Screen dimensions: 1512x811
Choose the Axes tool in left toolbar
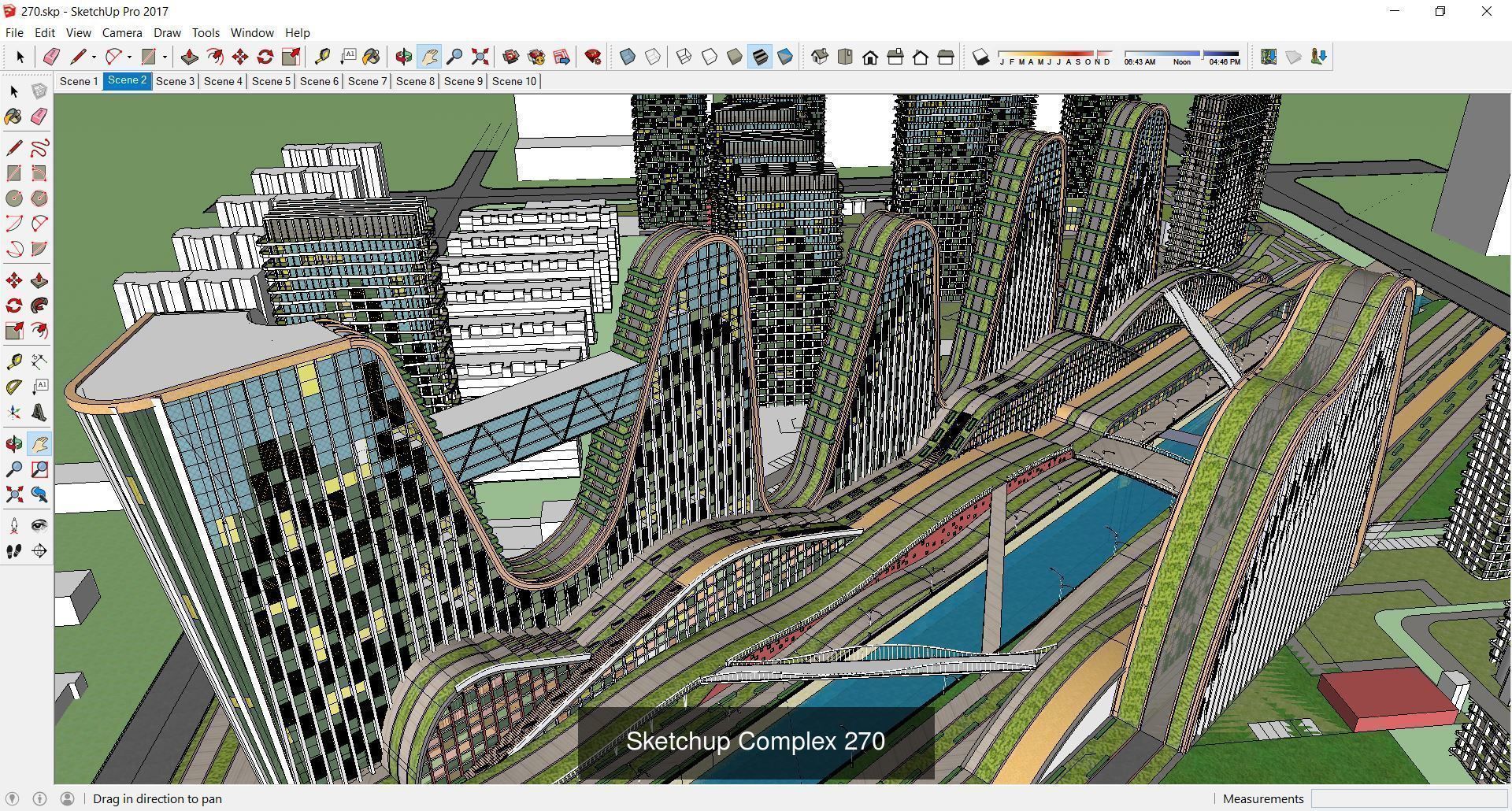(x=14, y=413)
